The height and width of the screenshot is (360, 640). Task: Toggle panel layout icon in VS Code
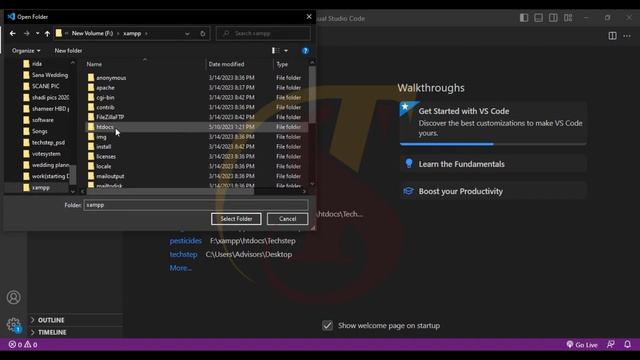coord(539,18)
